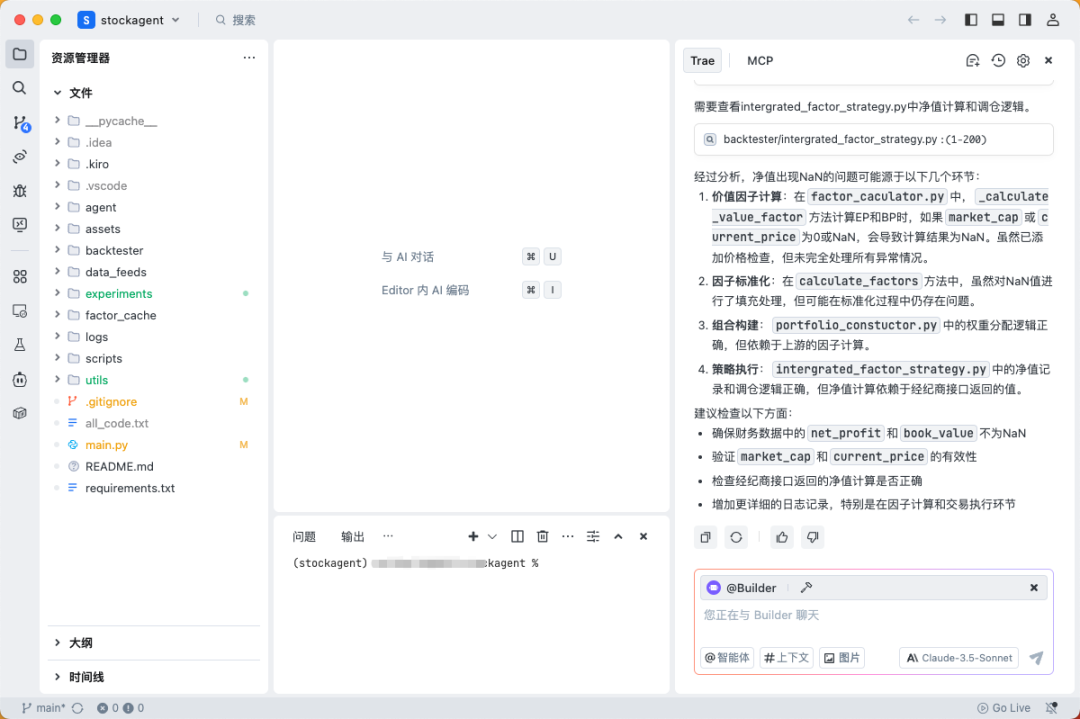This screenshot has width=1080, height=719.
Task: Click main* branch in status bar
Action: click(x=44, y=708)
